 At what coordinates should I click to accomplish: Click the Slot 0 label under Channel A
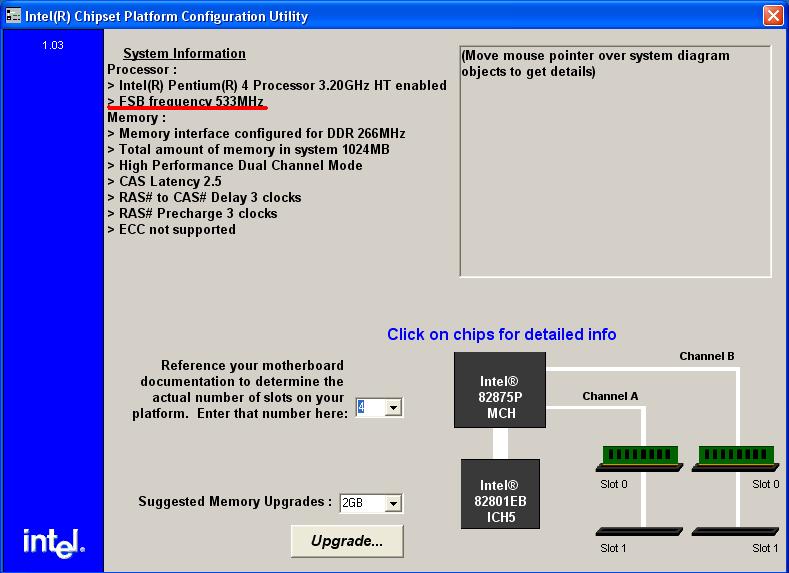click(613, 484)
